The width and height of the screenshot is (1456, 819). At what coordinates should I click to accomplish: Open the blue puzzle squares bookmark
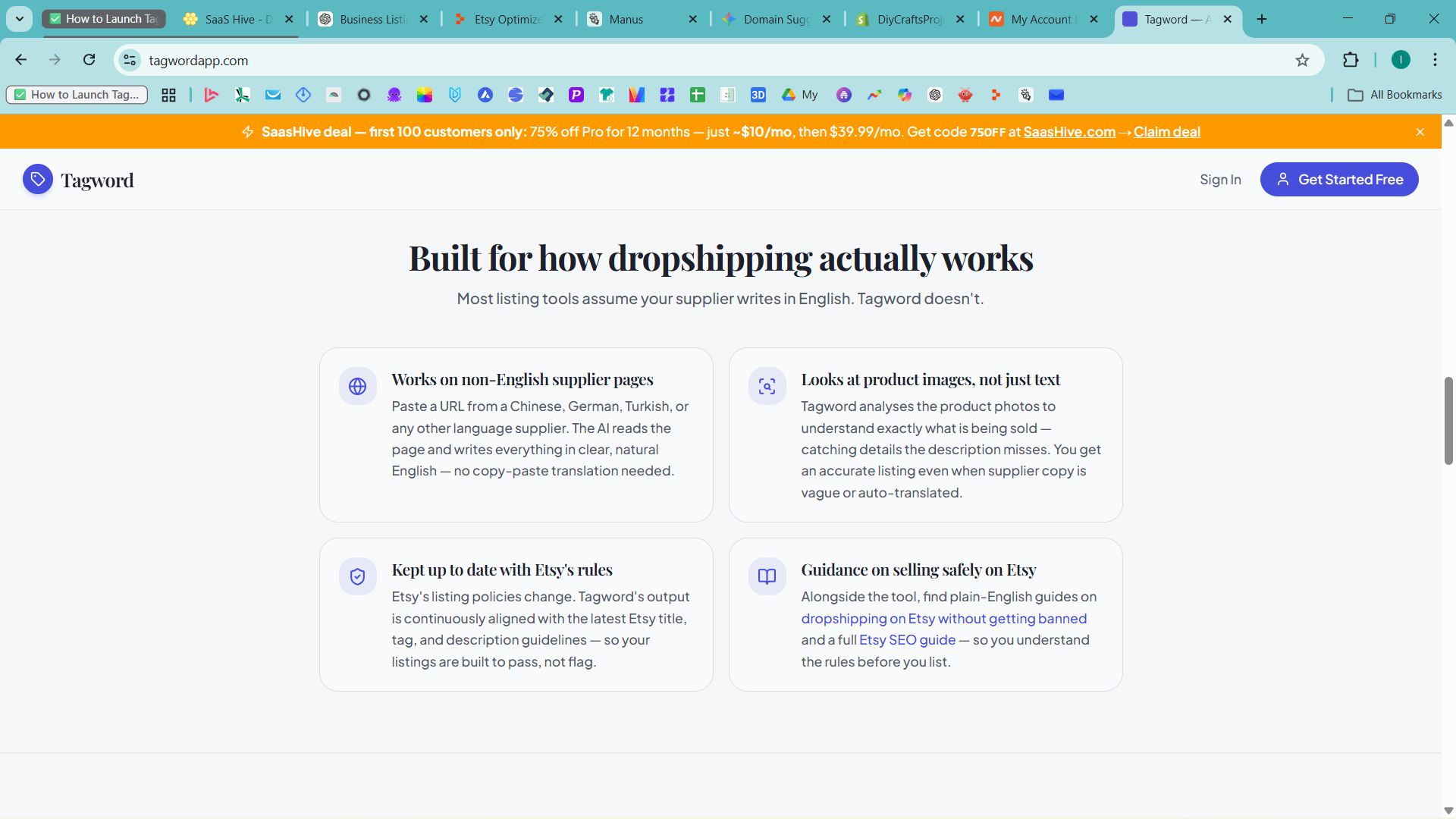tap(667, 95)
